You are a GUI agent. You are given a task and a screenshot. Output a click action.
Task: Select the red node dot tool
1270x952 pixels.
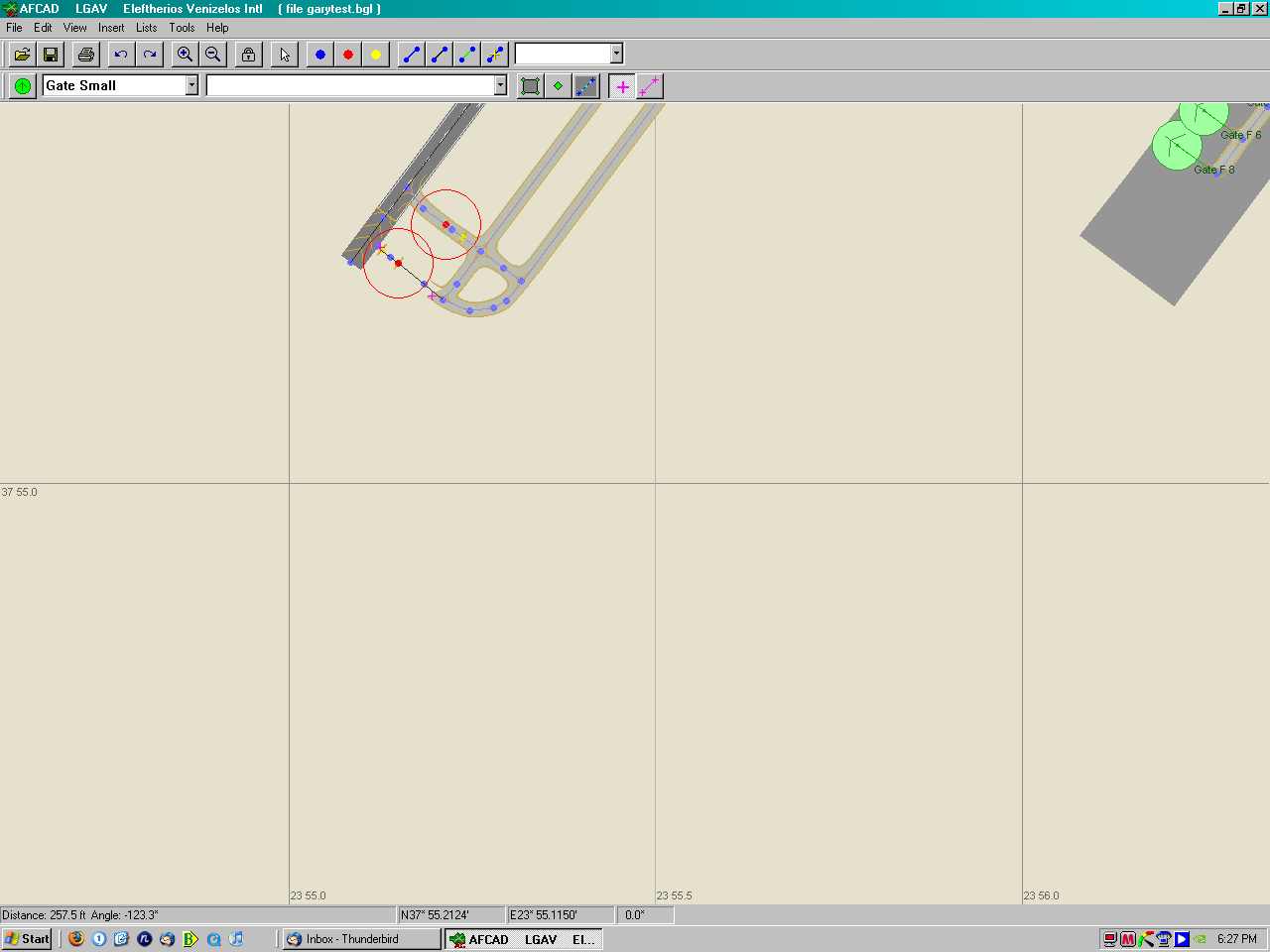[x=348, y=55]
